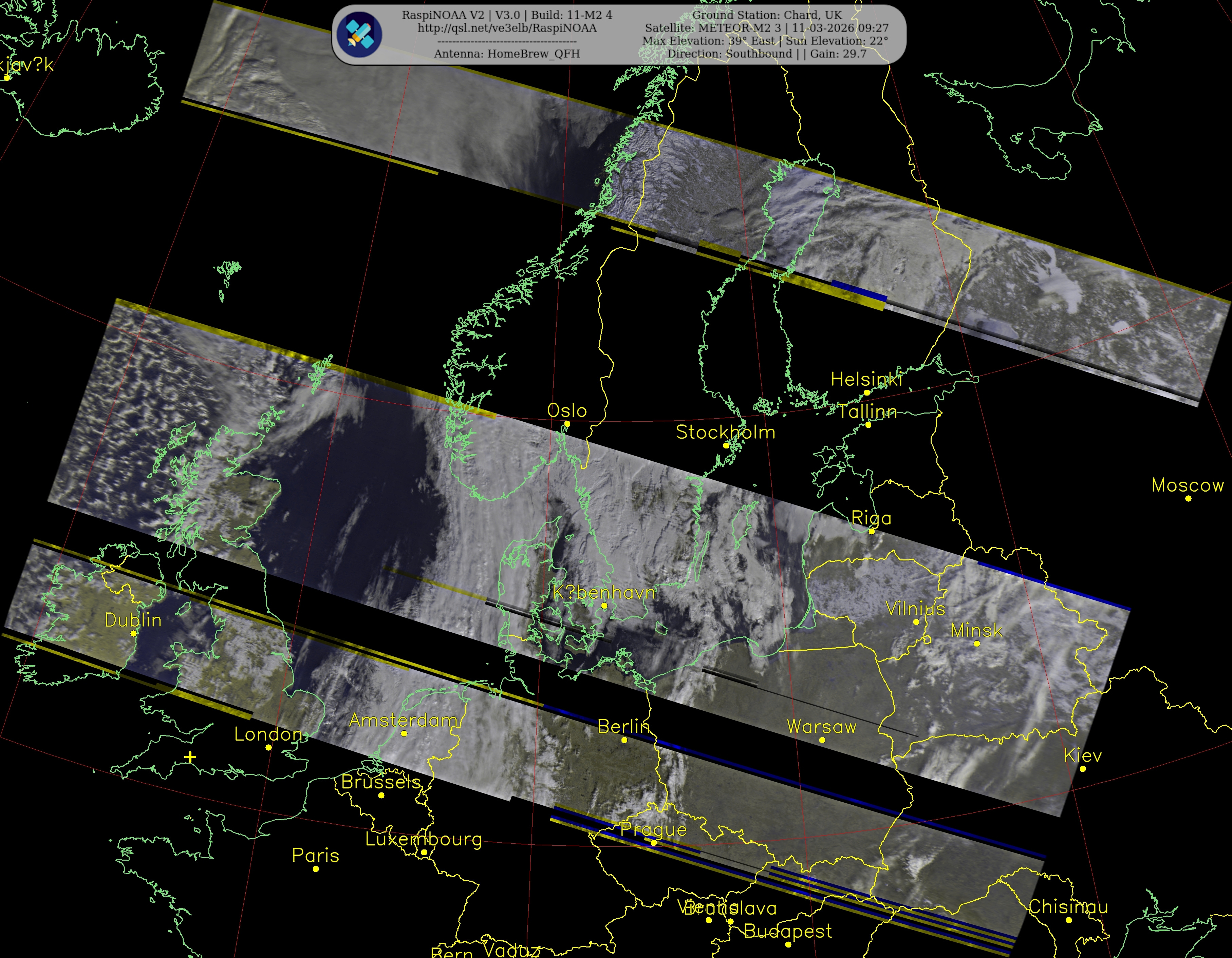Click the Berlin city label
This screenshot has width=1232, height=958.
pos(623,726)
